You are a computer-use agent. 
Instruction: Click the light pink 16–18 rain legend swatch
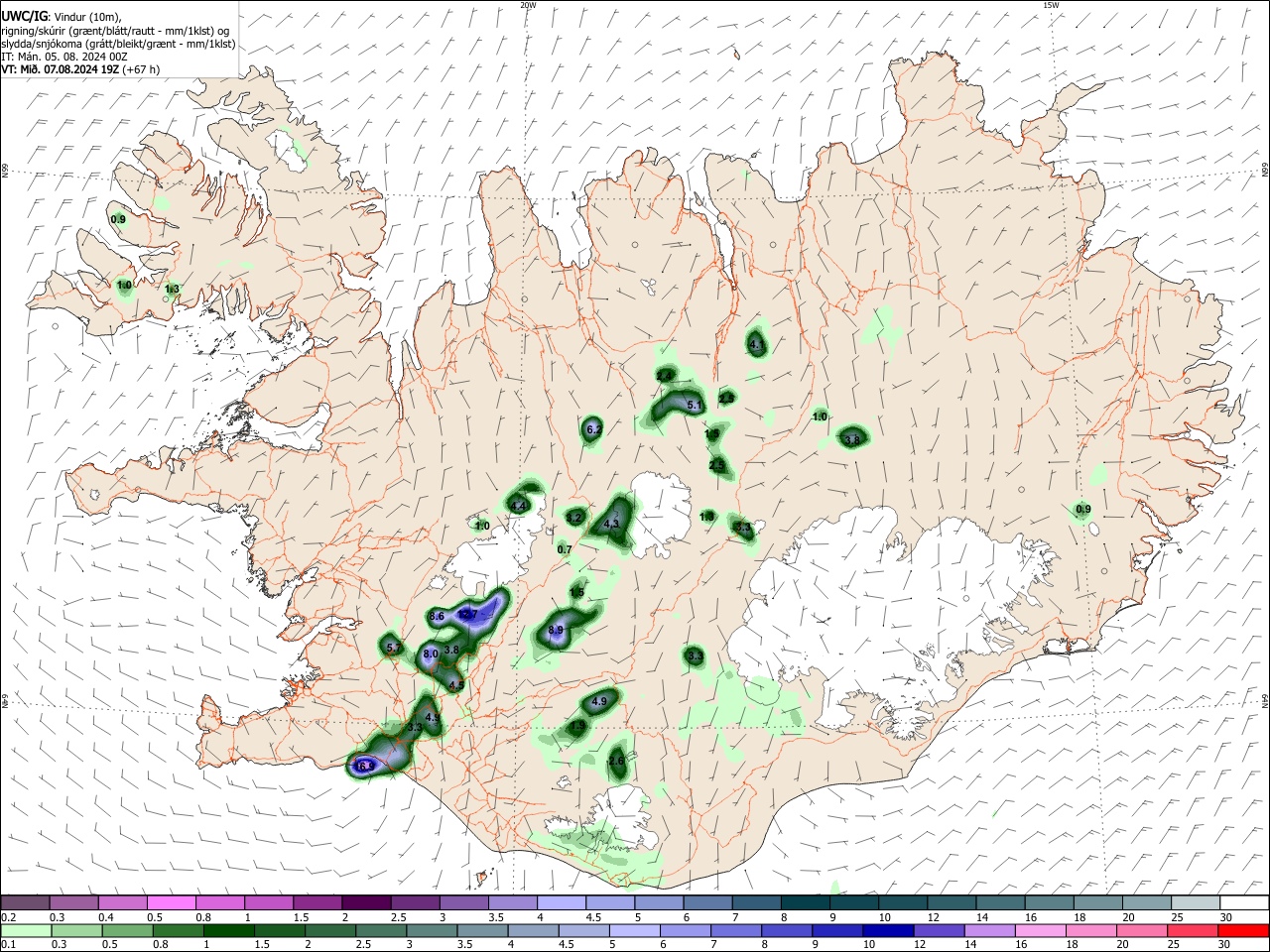[1040, 930]
